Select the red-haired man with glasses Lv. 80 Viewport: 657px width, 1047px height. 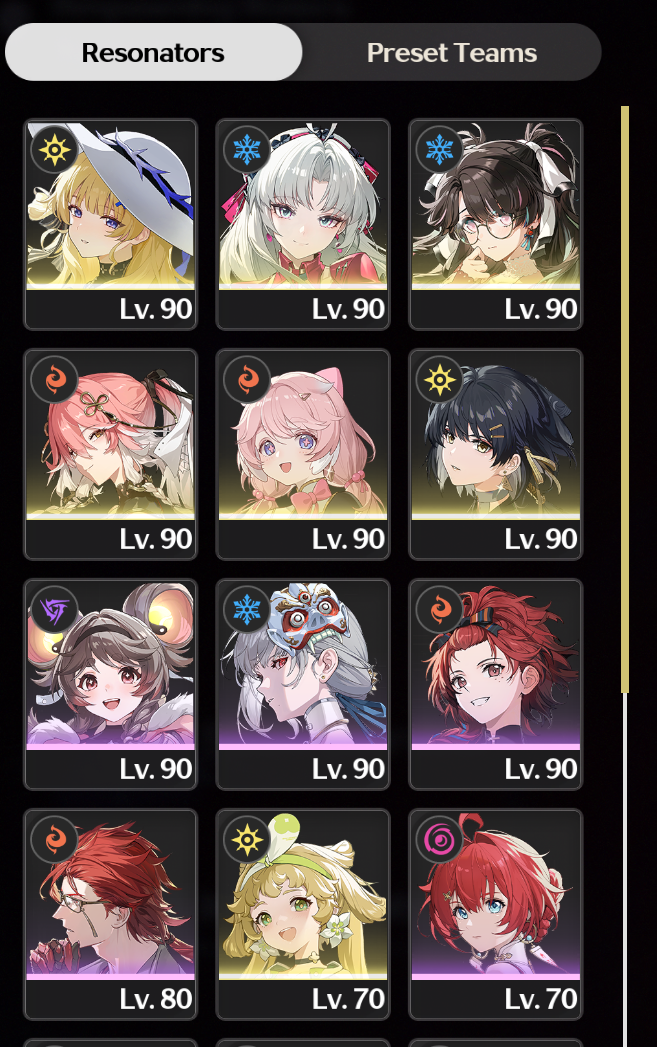click(x=111, y=915)
